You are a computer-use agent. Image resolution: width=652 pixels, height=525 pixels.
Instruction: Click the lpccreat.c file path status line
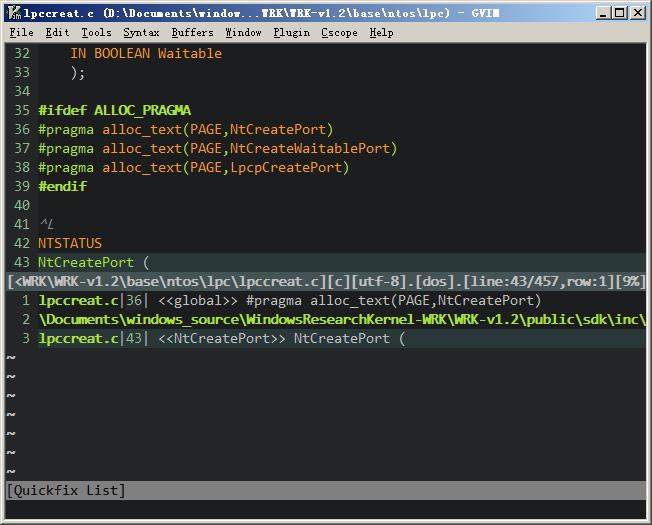click(326, 281)
